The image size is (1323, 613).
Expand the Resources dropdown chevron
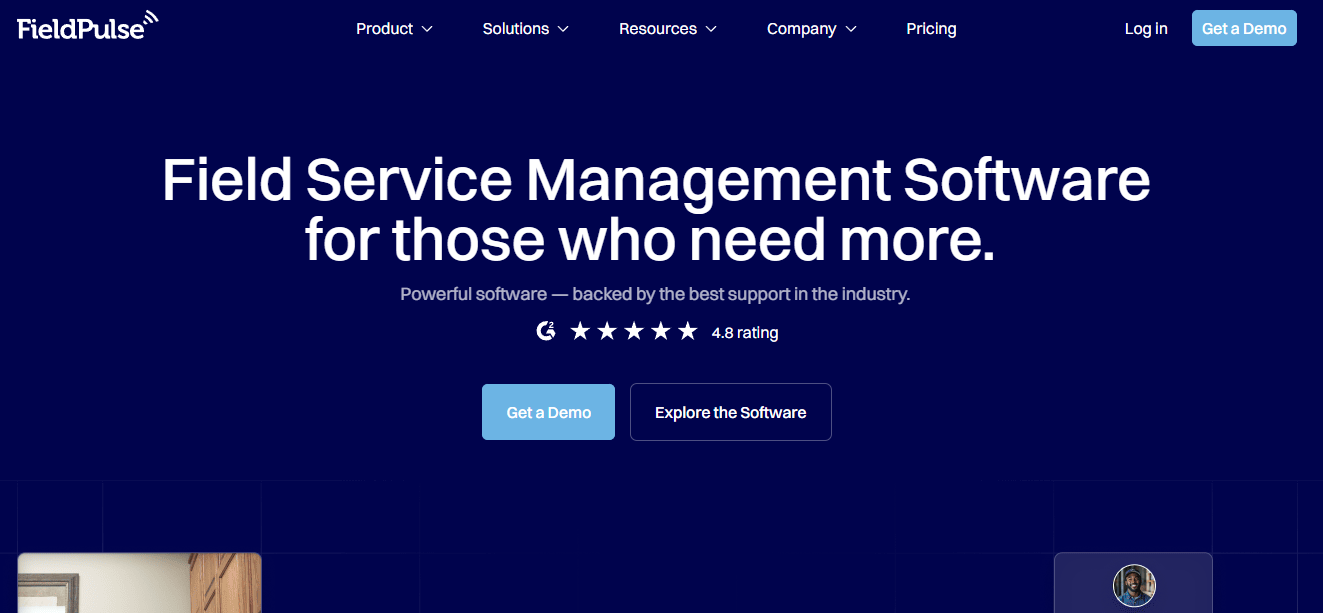711,29
